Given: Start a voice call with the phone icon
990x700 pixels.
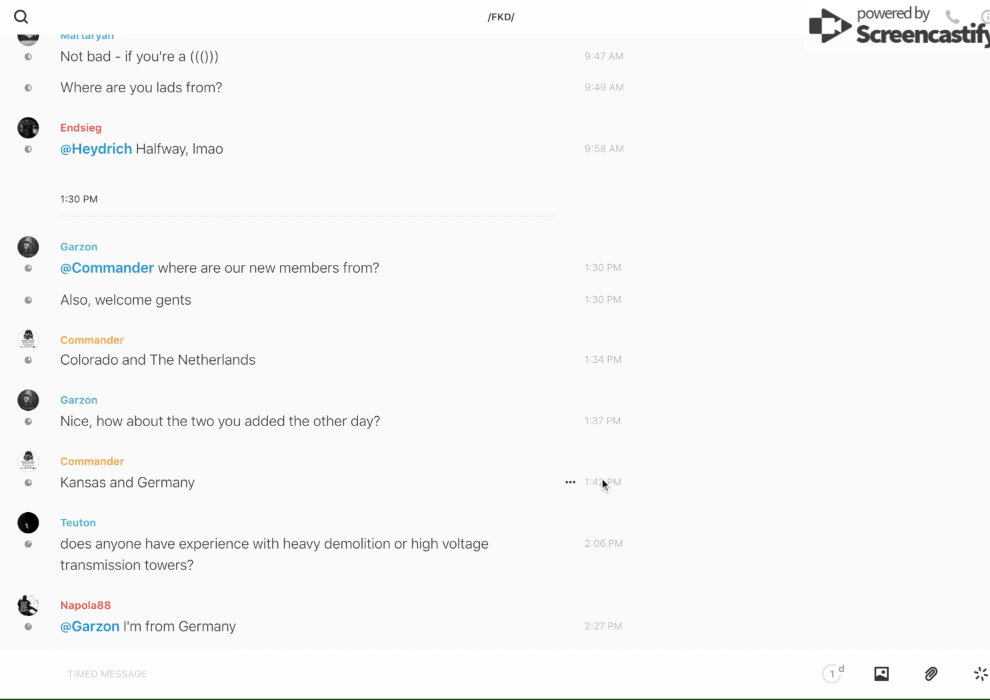Looking at the screenshot, I should click(x=952, y=17).
